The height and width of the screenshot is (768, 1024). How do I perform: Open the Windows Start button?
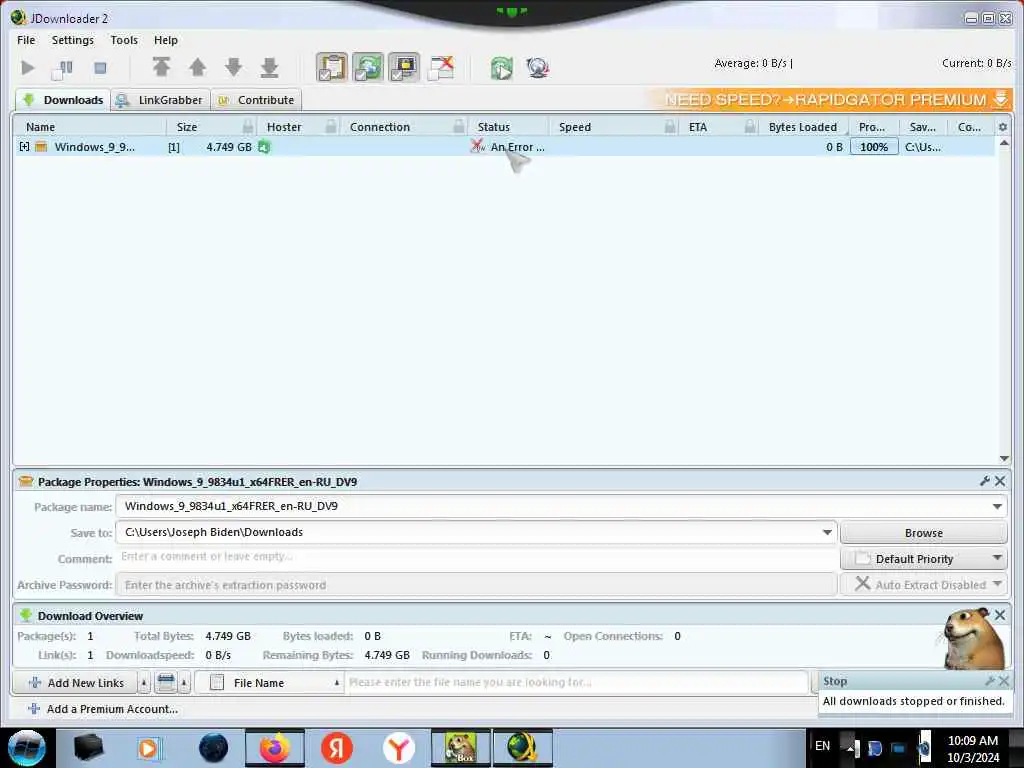point(27,748)
